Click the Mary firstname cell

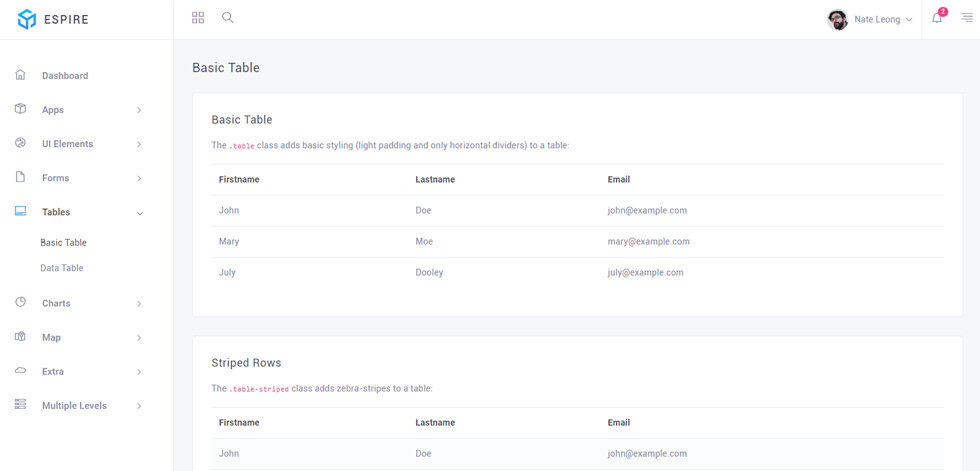tap(229, 241)
